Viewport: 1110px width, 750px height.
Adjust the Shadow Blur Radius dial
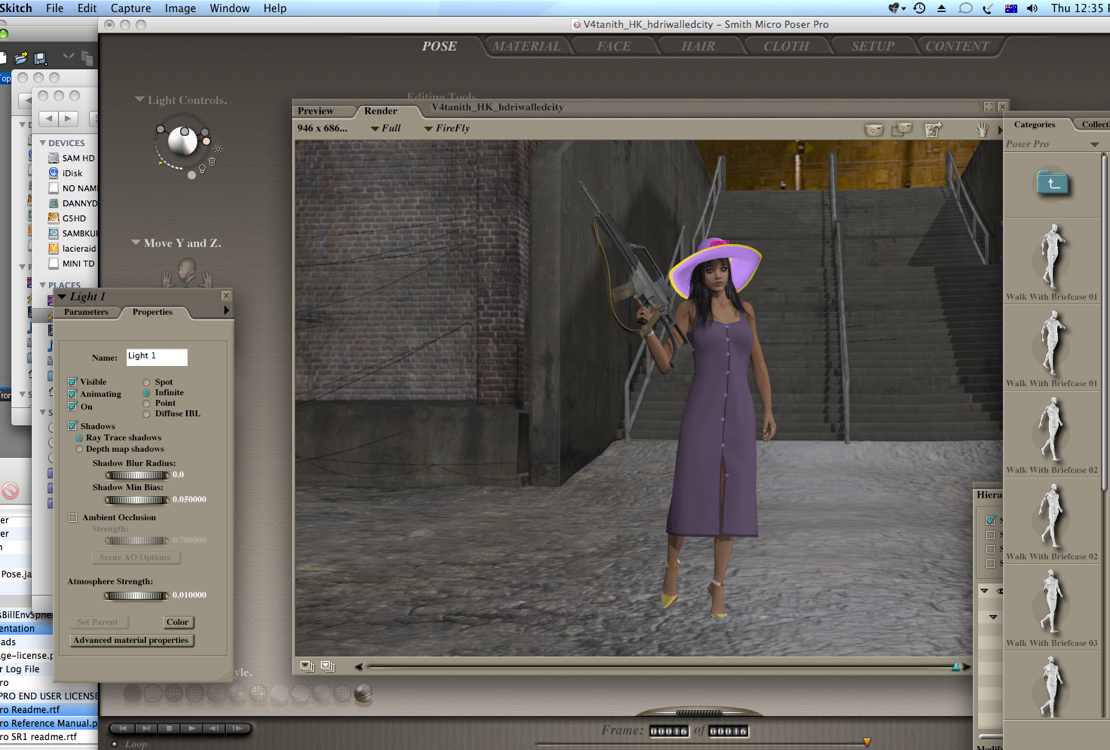(x=136, y=475)
